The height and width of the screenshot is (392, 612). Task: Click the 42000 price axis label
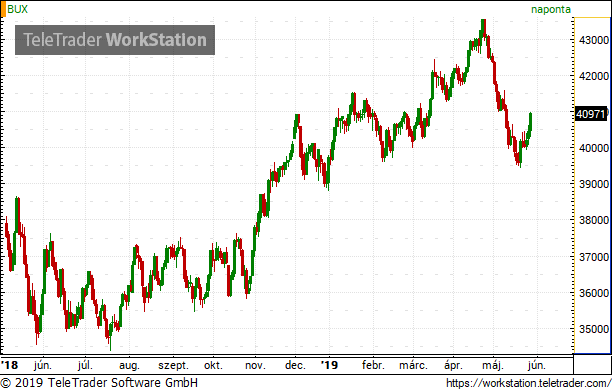(594, 76)
